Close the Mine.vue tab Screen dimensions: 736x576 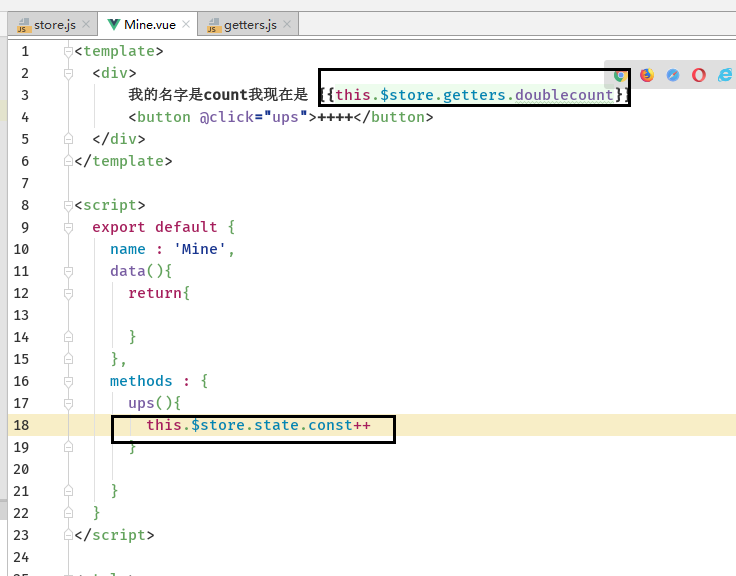(x=186, y=24)
